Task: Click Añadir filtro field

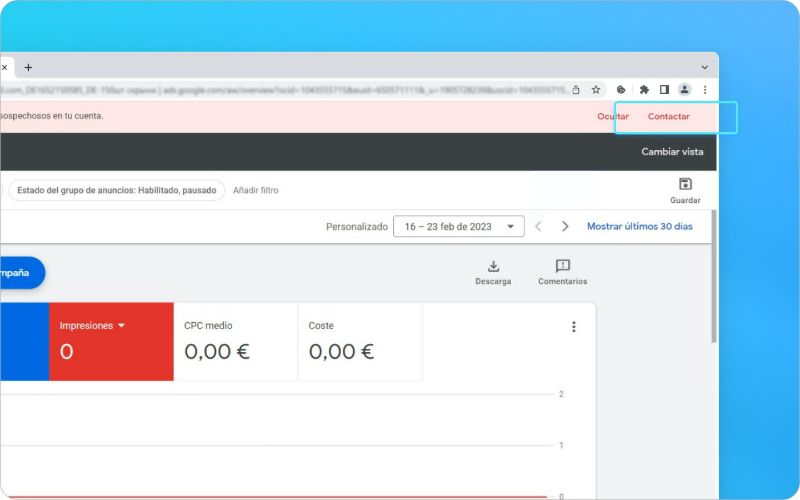Action: click(255, 190)
